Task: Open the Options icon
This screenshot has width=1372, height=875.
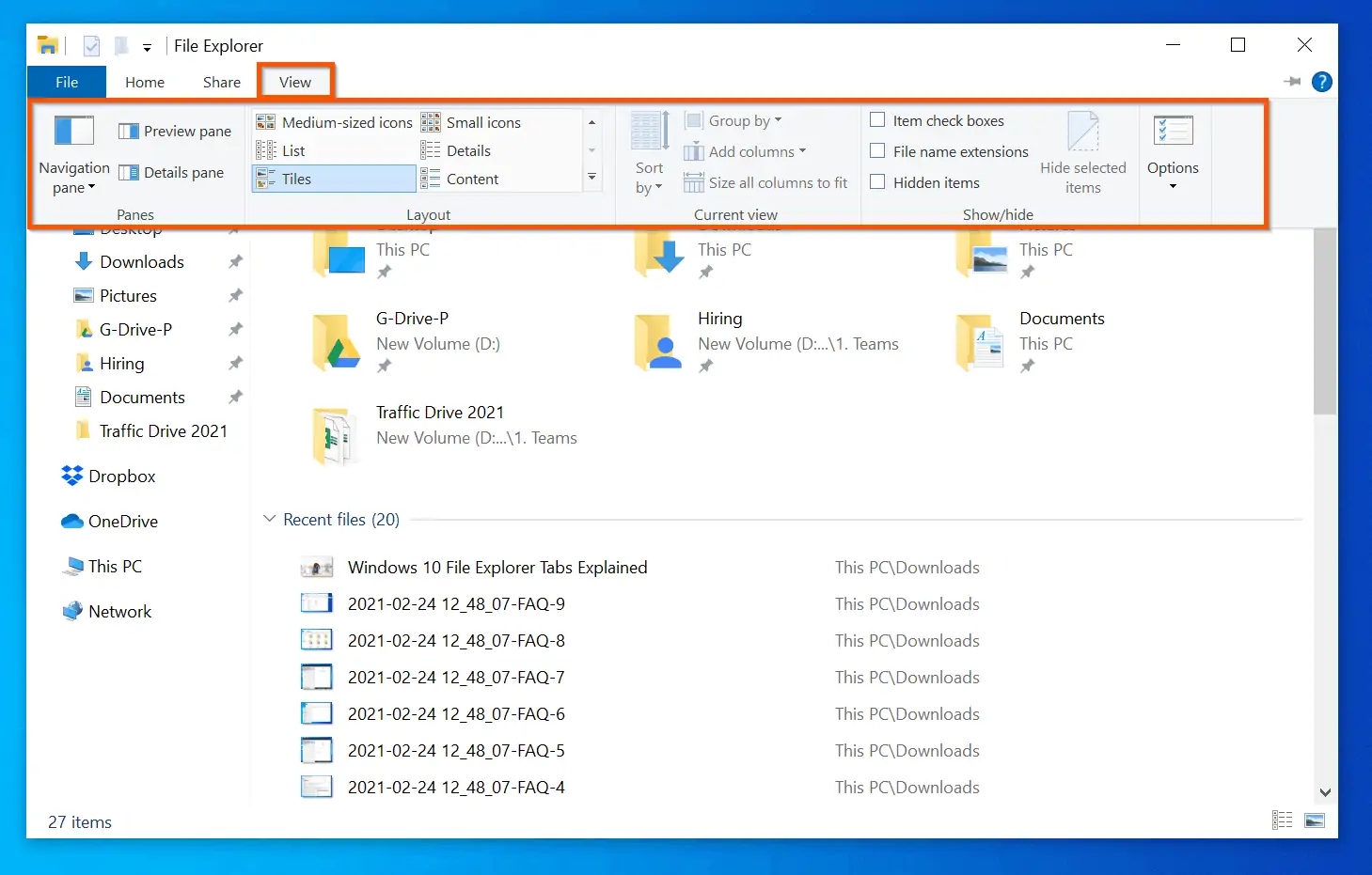Action: 1173,133
